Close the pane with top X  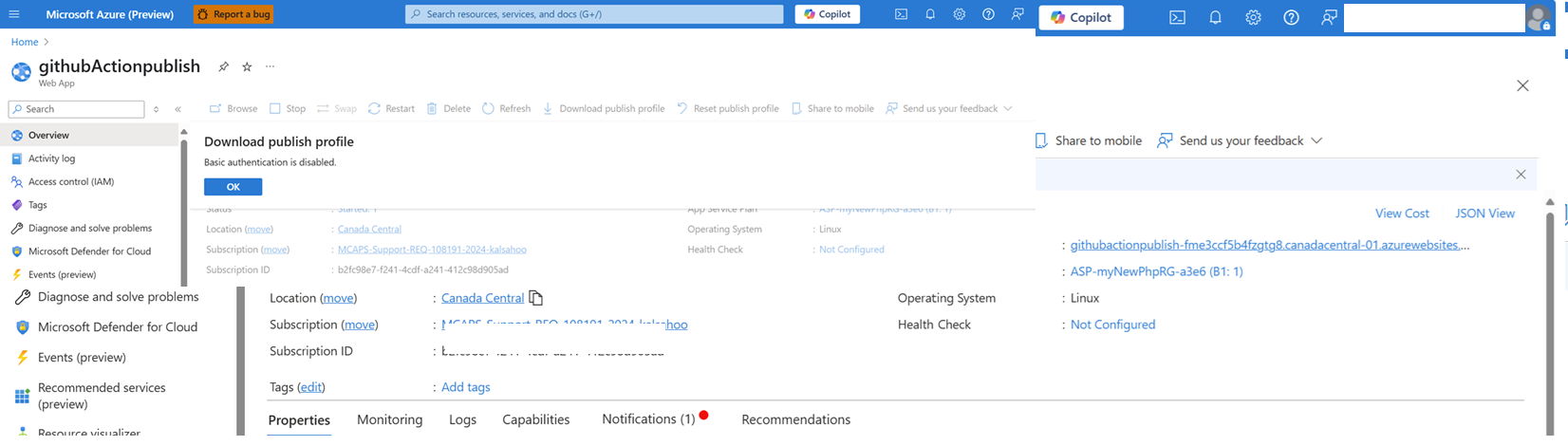pyautogui.click(x=1522, y=85)
